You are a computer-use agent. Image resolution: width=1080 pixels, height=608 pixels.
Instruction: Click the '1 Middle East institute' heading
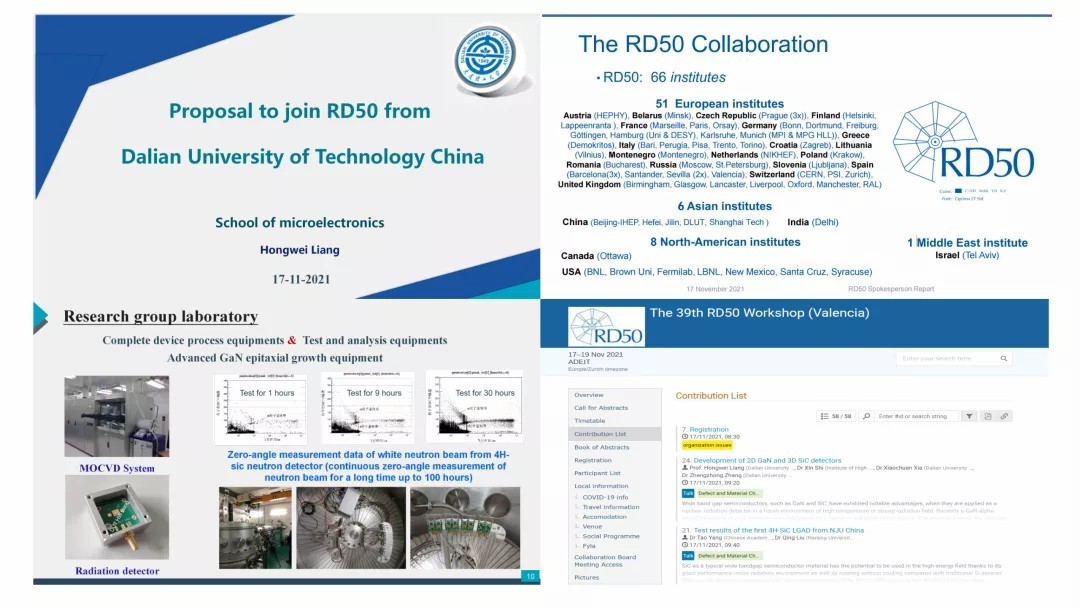[x=967, y=242]
